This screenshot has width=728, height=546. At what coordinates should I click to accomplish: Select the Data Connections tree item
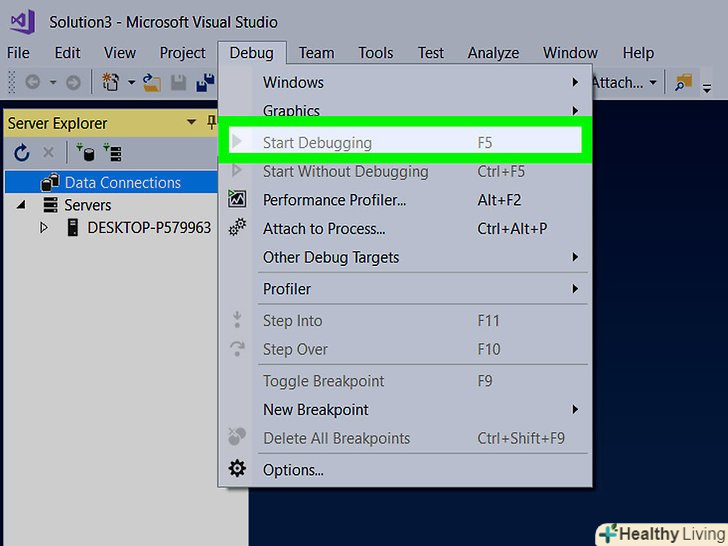122,183
